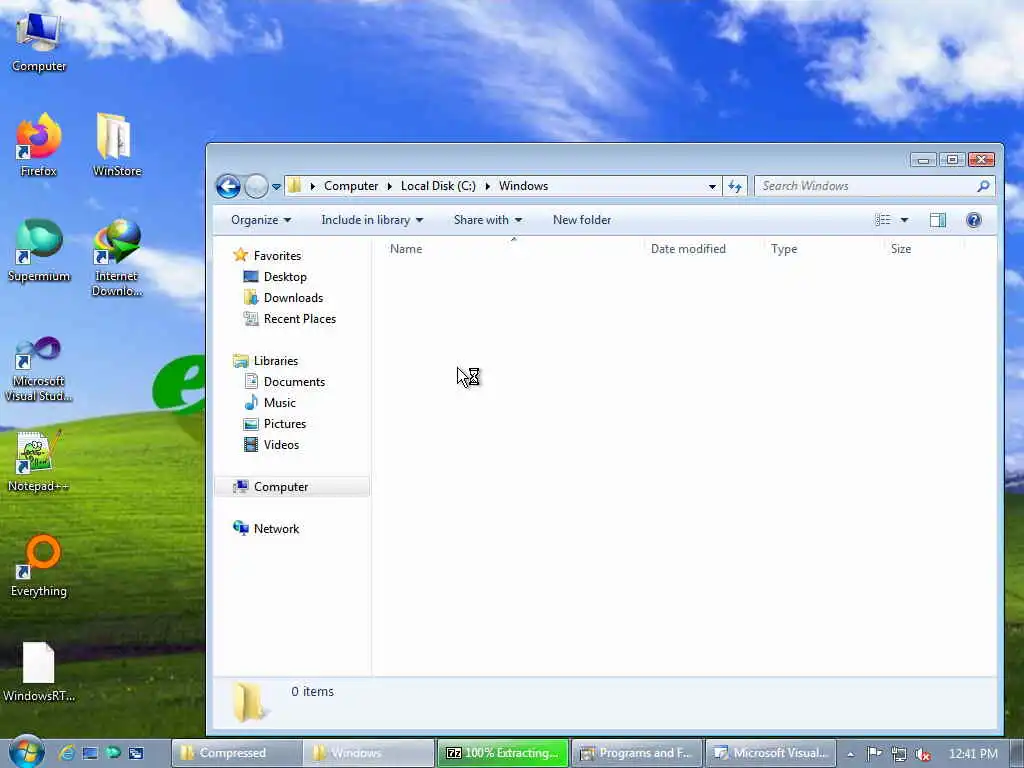Open the Share with menu
This screenshot has height=768, width=1024.
[487, 220]
